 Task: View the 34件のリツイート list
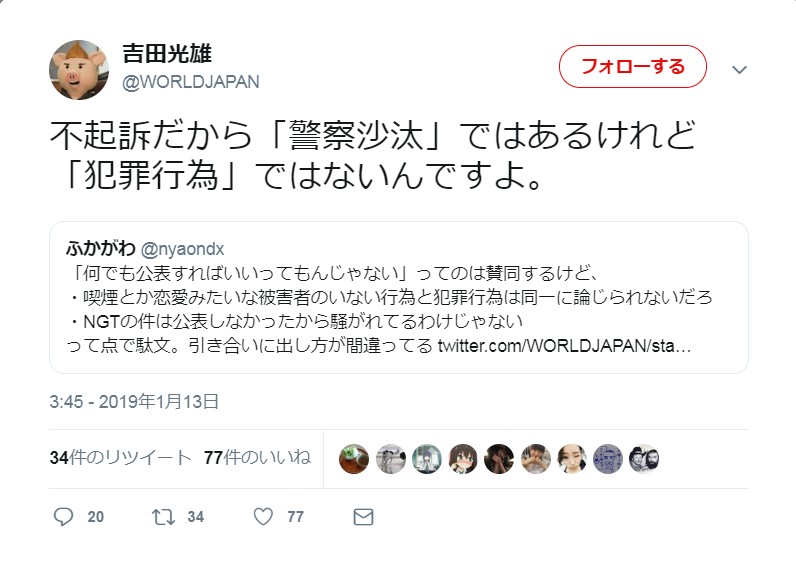121,457
